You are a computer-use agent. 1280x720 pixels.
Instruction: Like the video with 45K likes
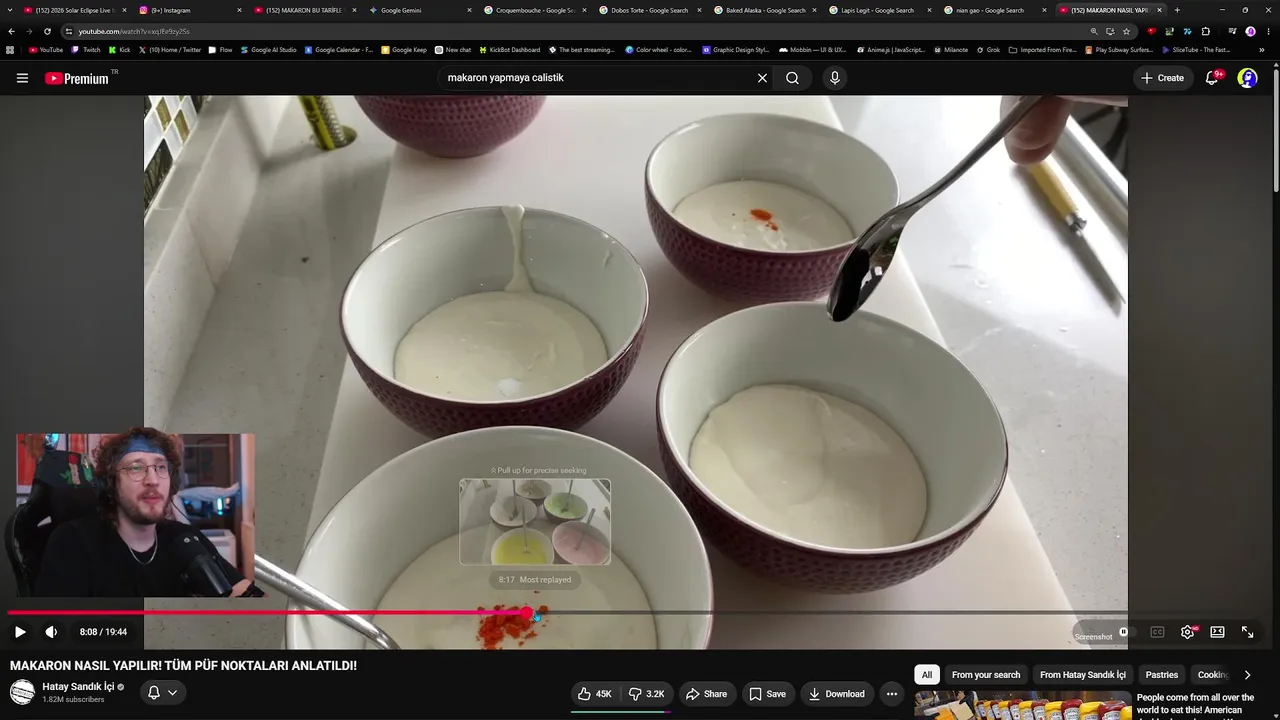pyautogui.click(x=595, y=694)
